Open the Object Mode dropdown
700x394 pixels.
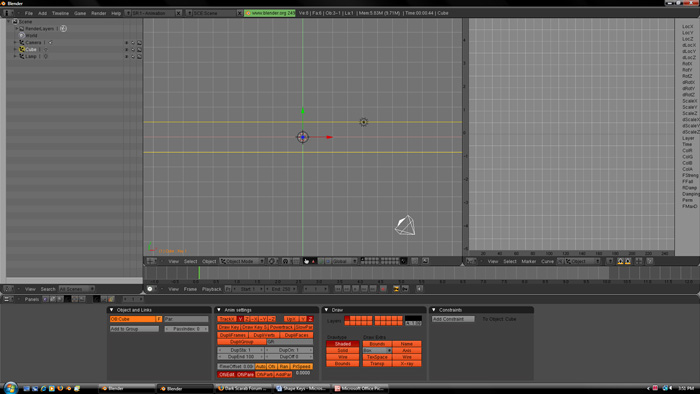point(242,261)
